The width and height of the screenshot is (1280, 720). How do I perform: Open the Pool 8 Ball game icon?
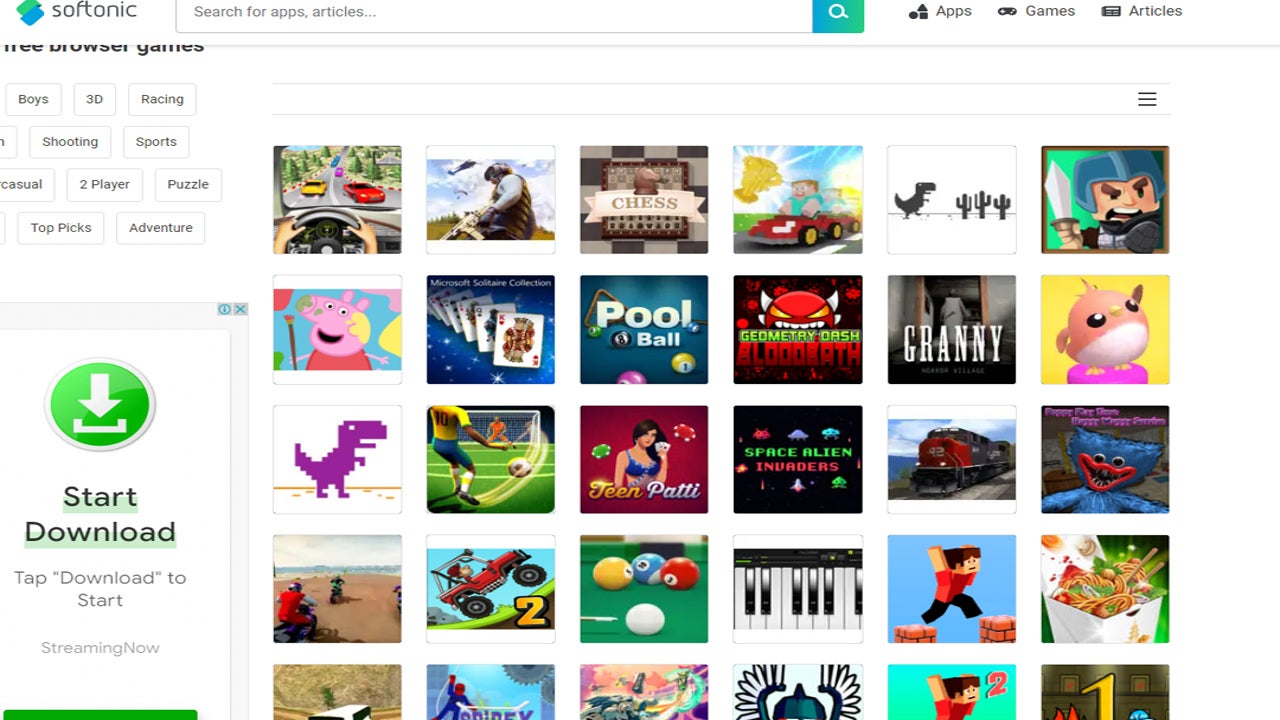click(644, 330)
